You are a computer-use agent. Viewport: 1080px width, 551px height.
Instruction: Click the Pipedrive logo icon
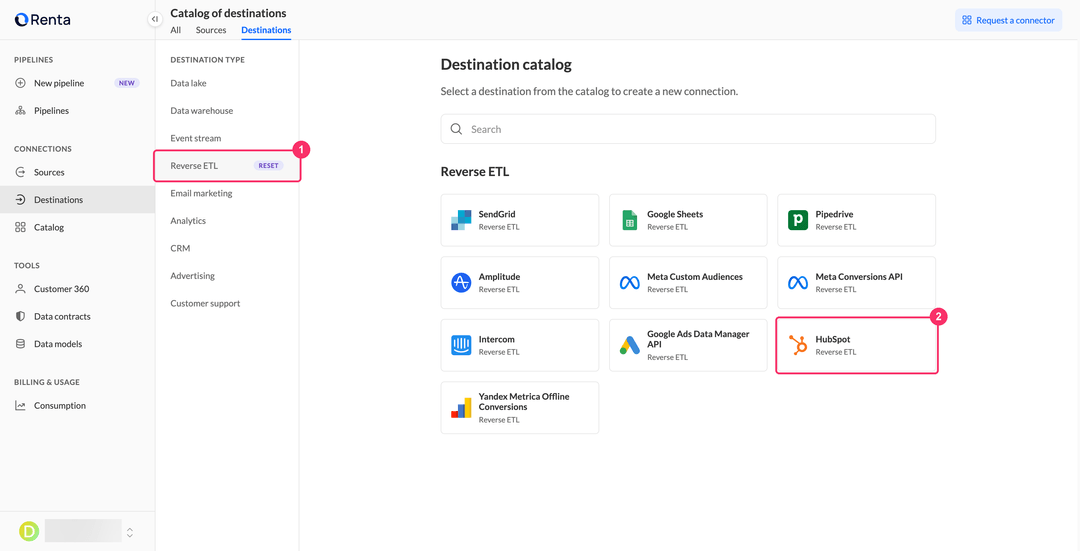click(x=798, y=220)
